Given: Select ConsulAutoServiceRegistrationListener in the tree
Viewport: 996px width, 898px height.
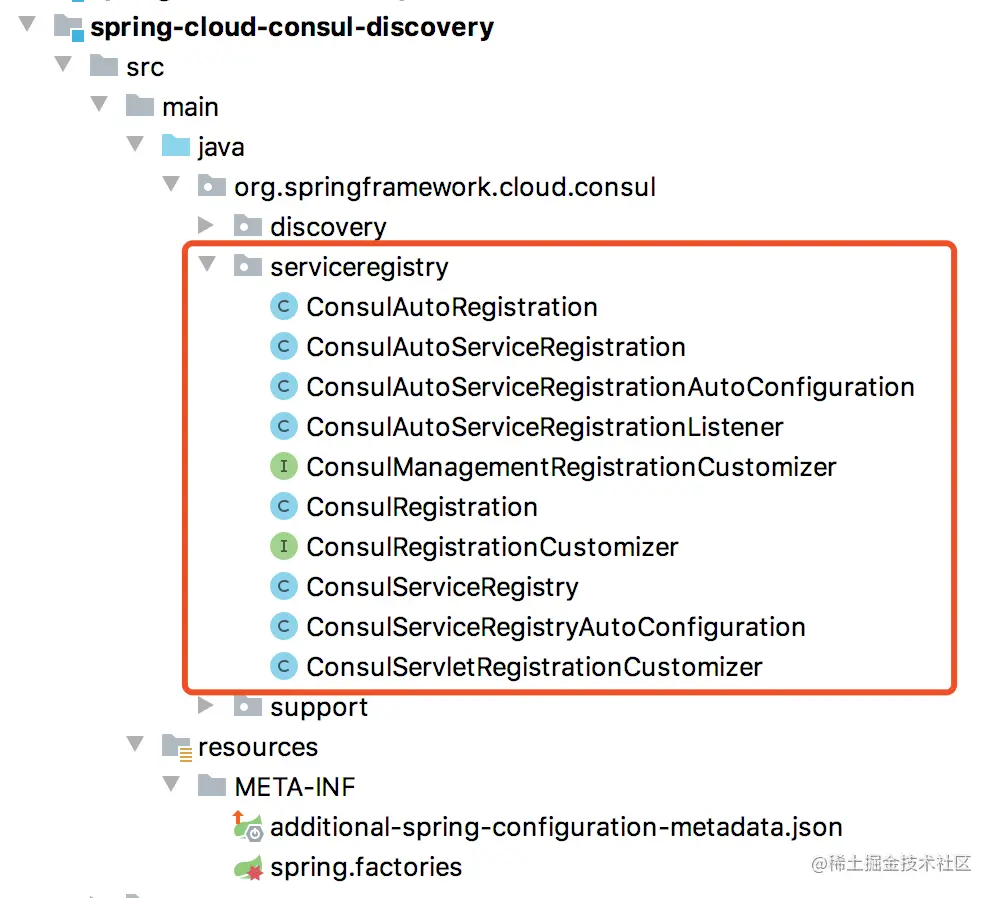Looking at the screenshot, I should coord(544,427).
